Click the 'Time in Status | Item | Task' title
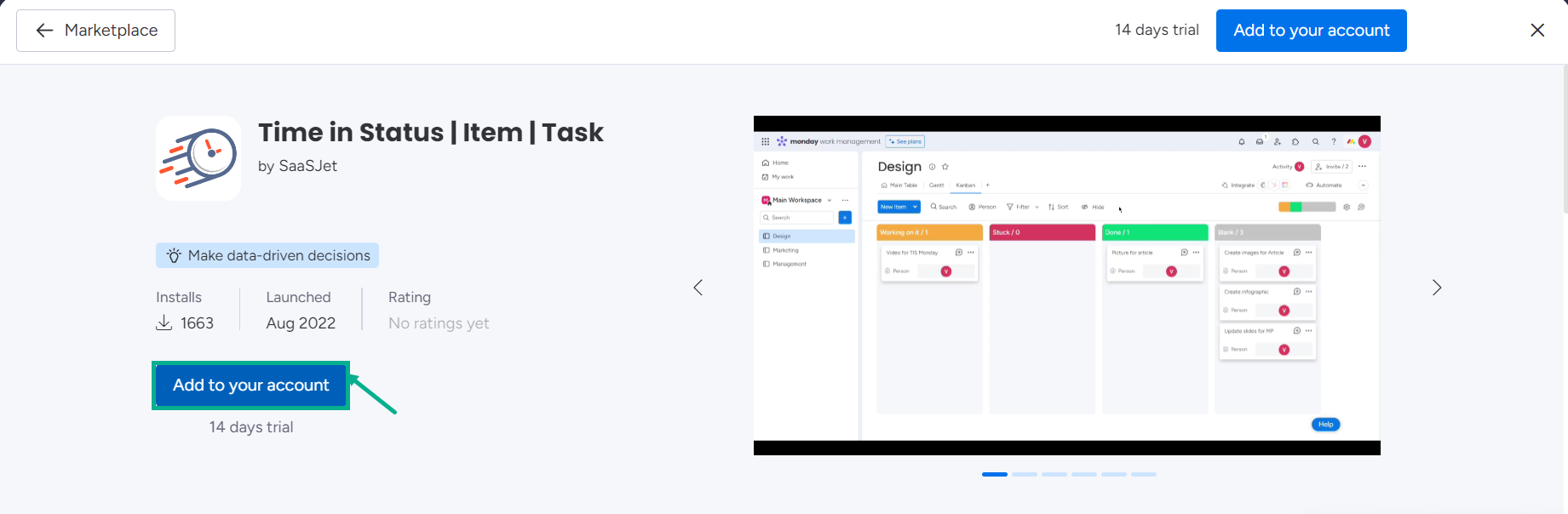 [x=431, y=133]
